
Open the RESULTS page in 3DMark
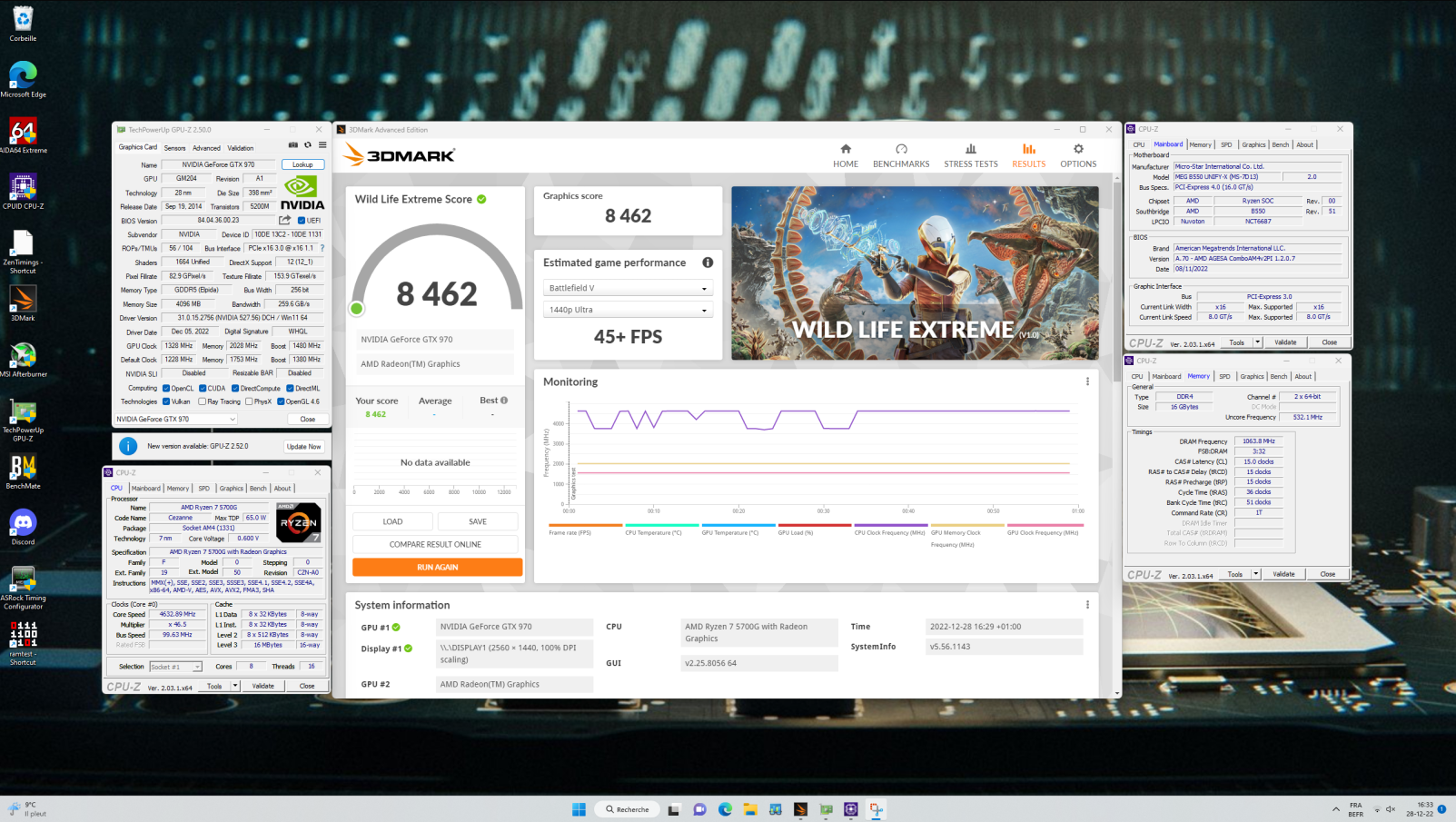(x=1029, y=155)
